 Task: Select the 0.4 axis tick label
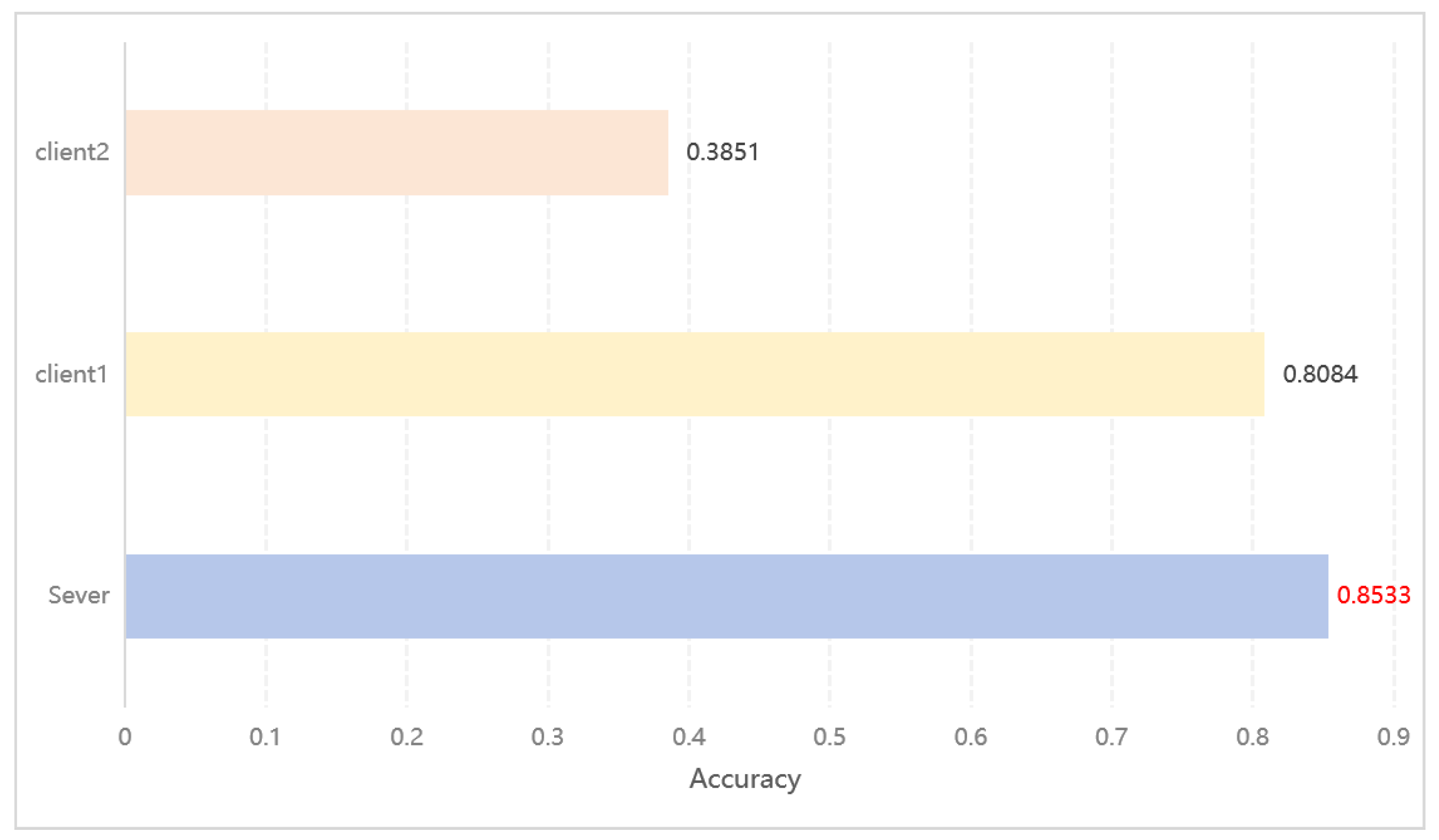[x=689, y=737]
